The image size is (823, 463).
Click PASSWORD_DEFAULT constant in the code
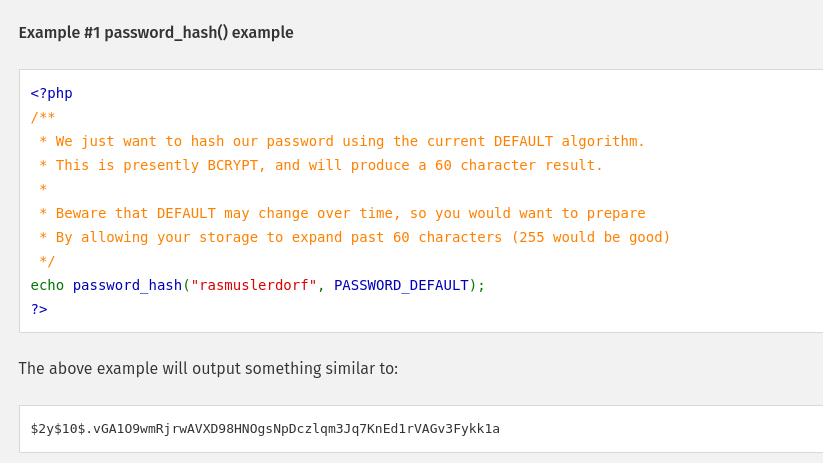[401, 285]
